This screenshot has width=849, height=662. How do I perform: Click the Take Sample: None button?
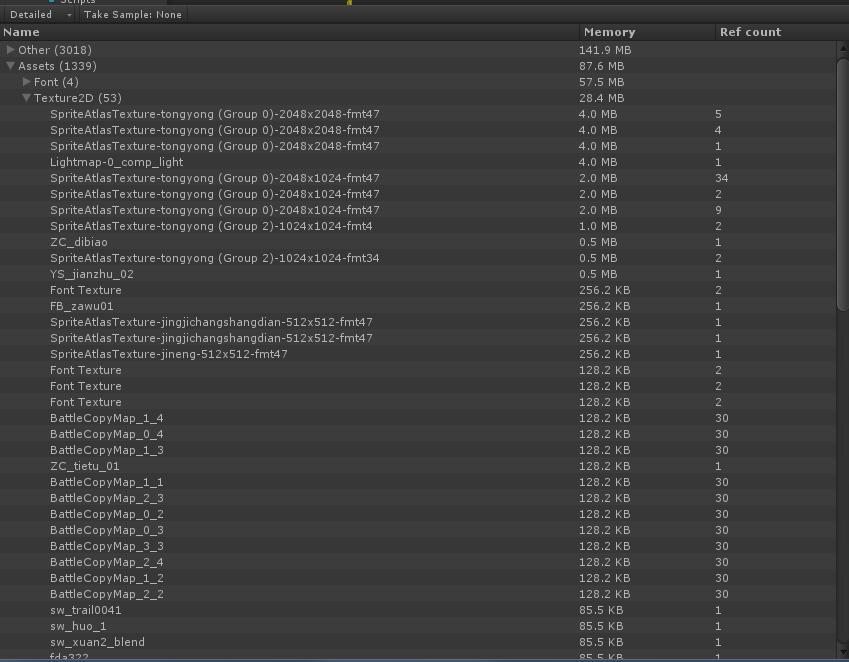pyautogui.click(x=133, y=15)
